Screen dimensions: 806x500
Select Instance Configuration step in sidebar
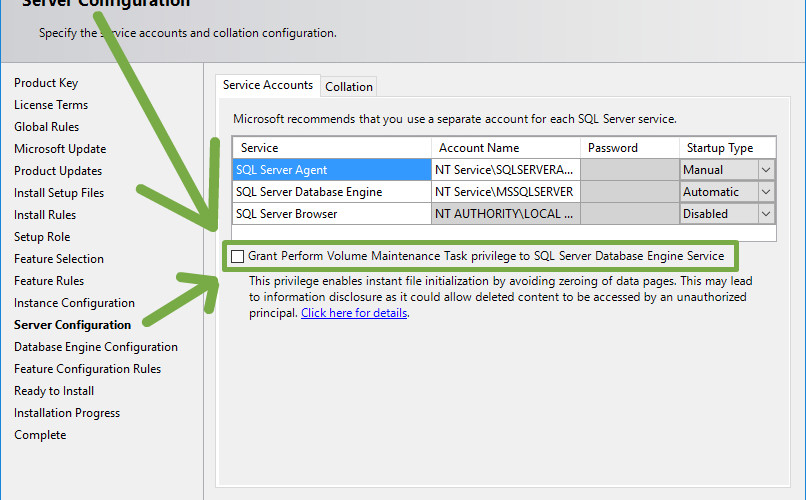74,303
